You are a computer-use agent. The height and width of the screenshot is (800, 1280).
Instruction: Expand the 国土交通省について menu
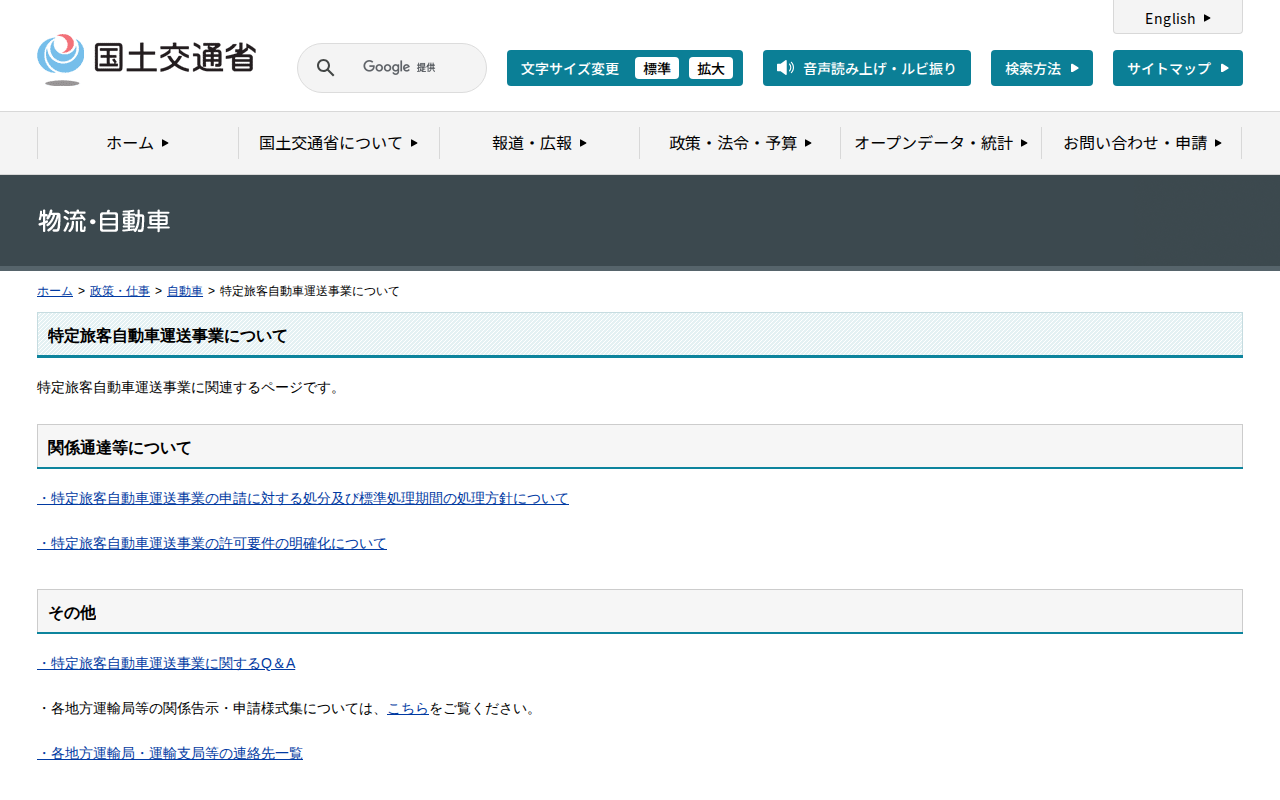coord(339,143)
